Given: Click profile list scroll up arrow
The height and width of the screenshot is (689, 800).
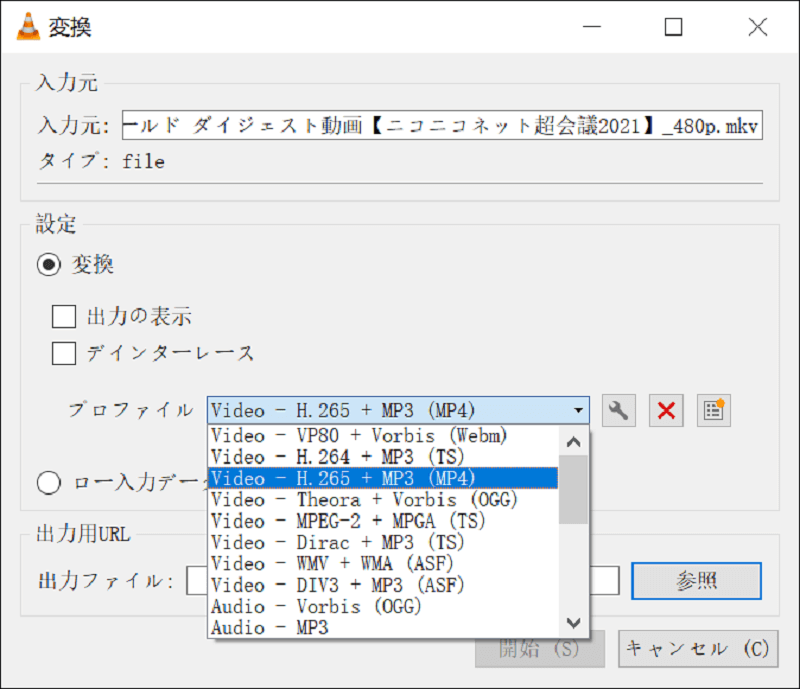Looking at the screenshot, I should [x=573, y=441].
